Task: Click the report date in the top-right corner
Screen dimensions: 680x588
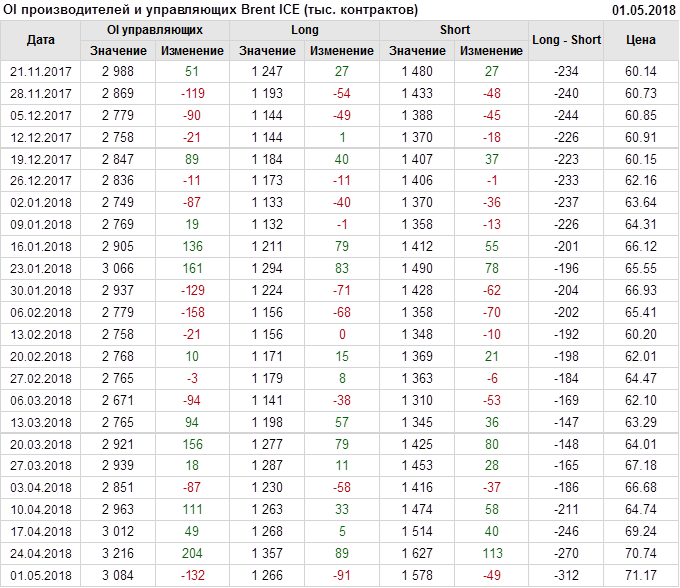Action: (644, 9)
